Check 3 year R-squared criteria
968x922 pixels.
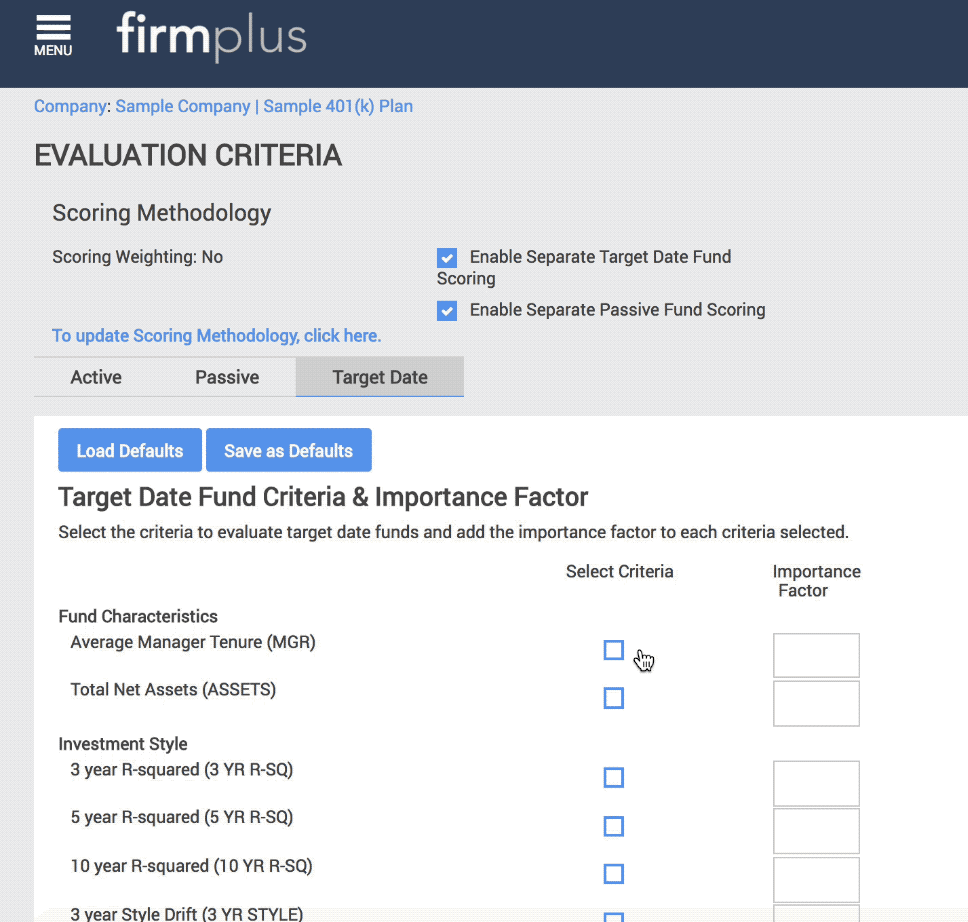click(614, 777)
